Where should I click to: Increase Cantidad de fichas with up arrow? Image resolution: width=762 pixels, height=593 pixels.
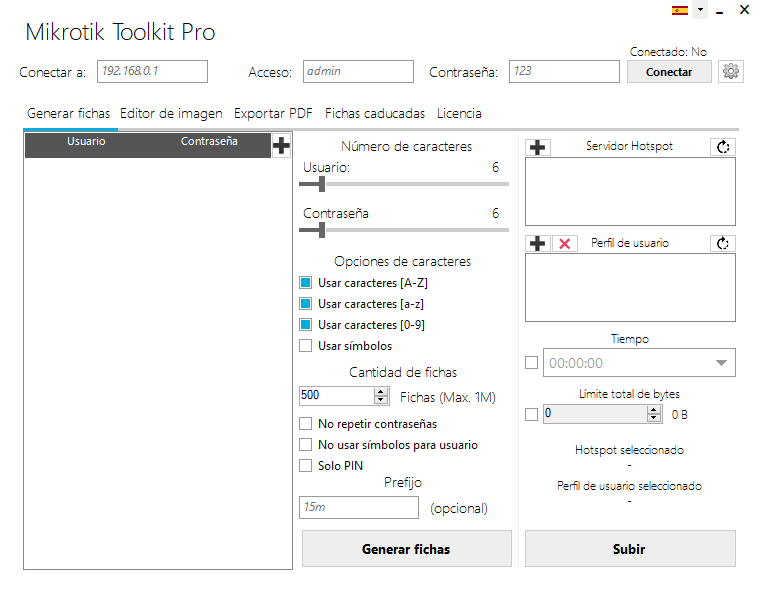381,392
